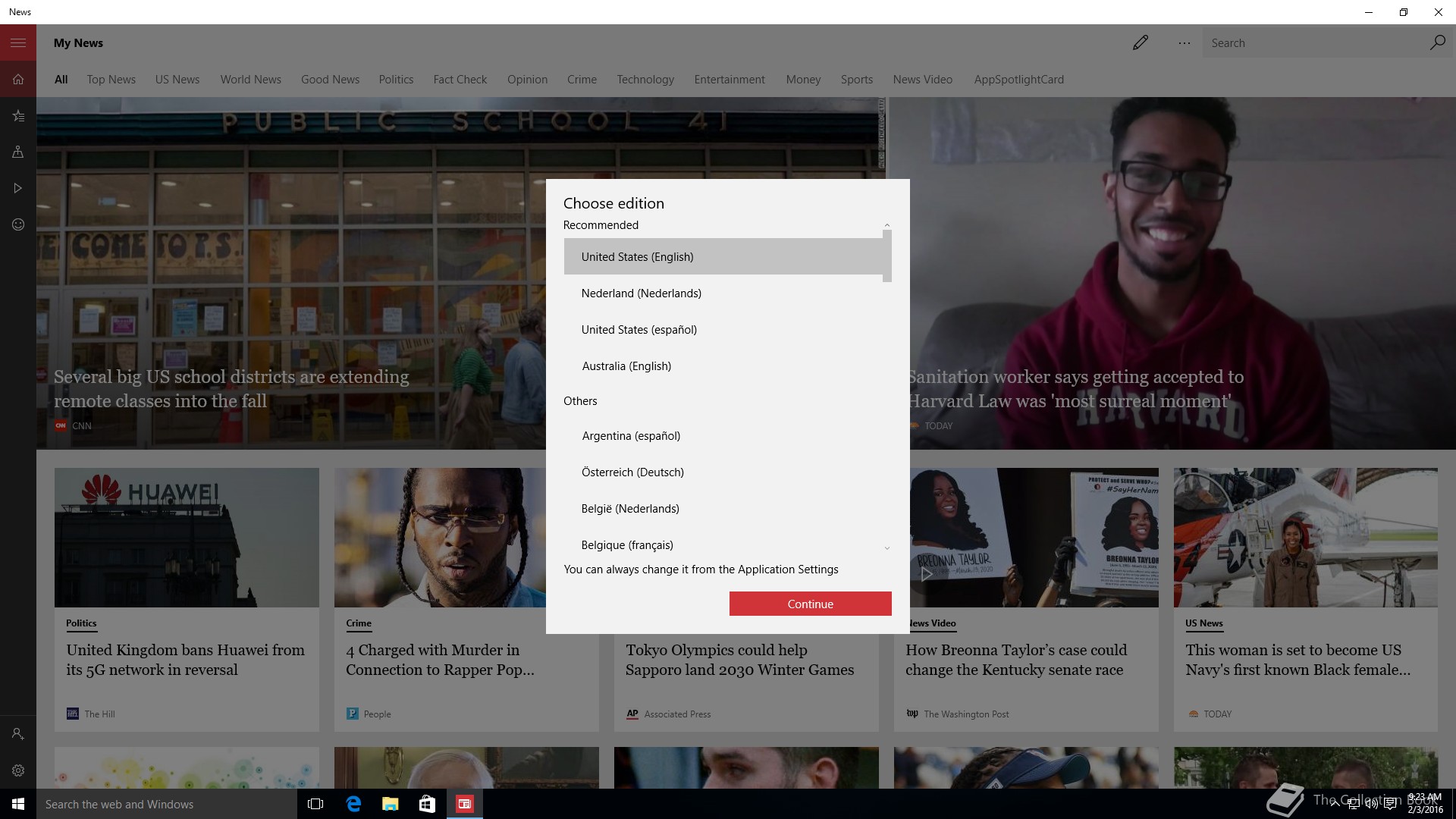Select United States (español) edition

723,330
